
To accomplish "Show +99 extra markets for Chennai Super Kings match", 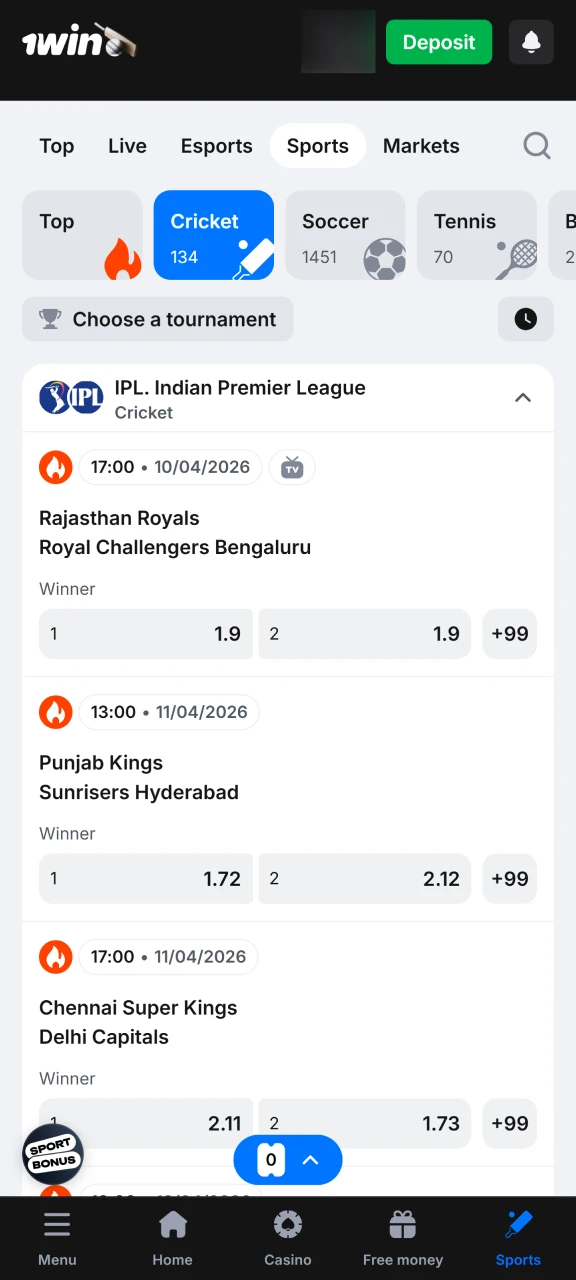I will click(510, 1123).
